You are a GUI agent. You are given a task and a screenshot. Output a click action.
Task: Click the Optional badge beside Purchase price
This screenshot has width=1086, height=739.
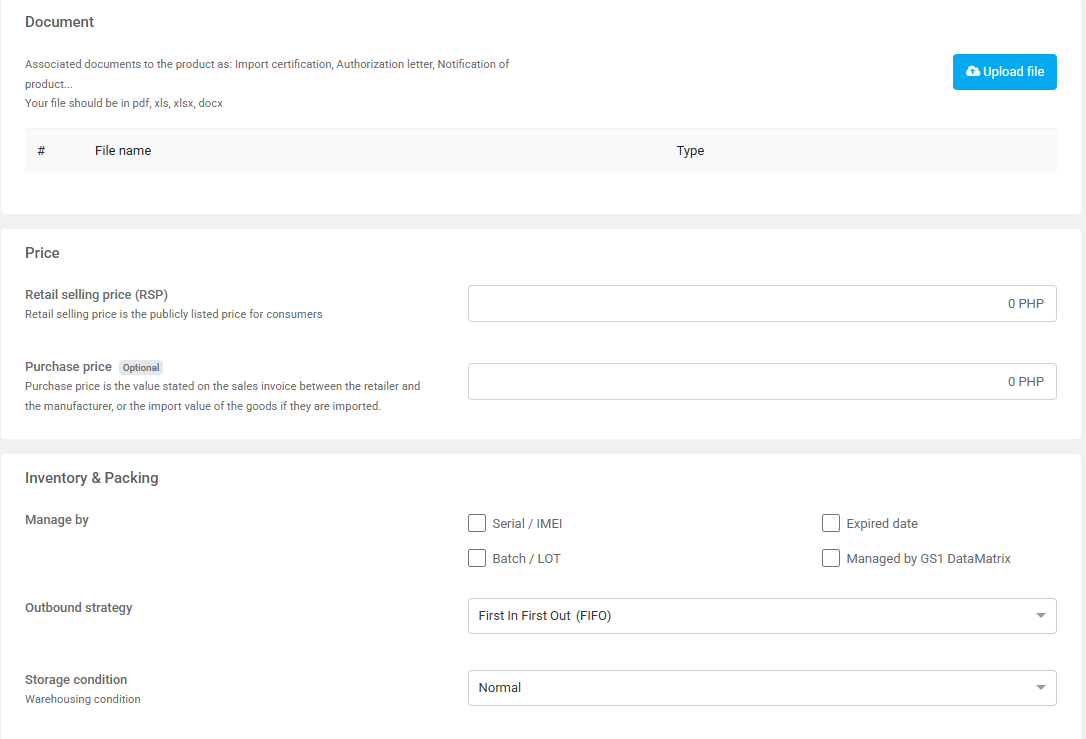click(141, 368)
